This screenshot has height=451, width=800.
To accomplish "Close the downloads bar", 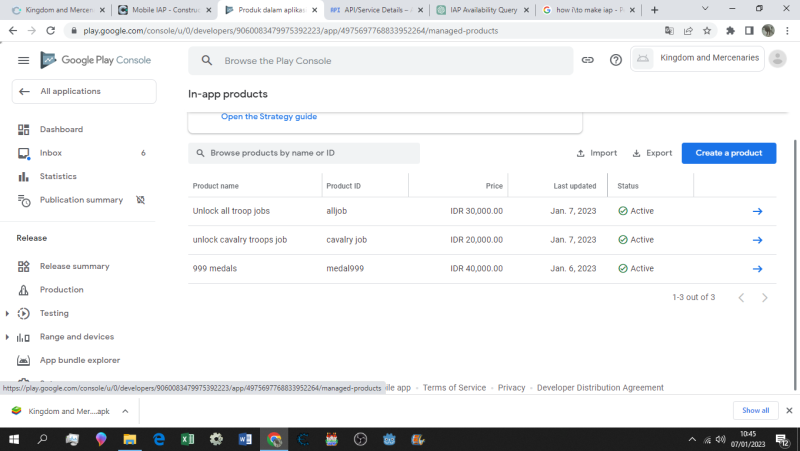I will click(789, 411).
